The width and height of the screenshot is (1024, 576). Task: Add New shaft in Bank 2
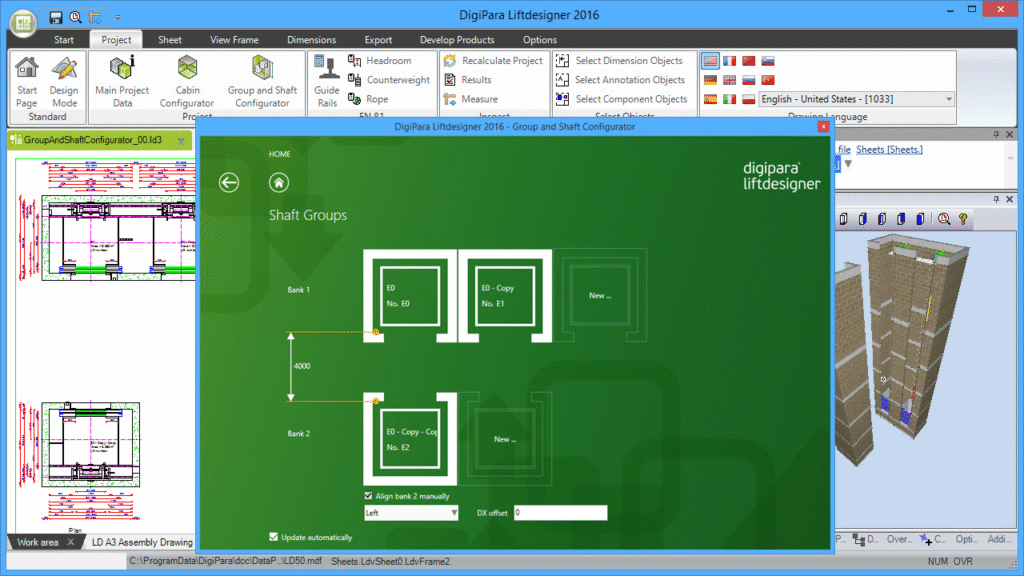pos(505,439)
